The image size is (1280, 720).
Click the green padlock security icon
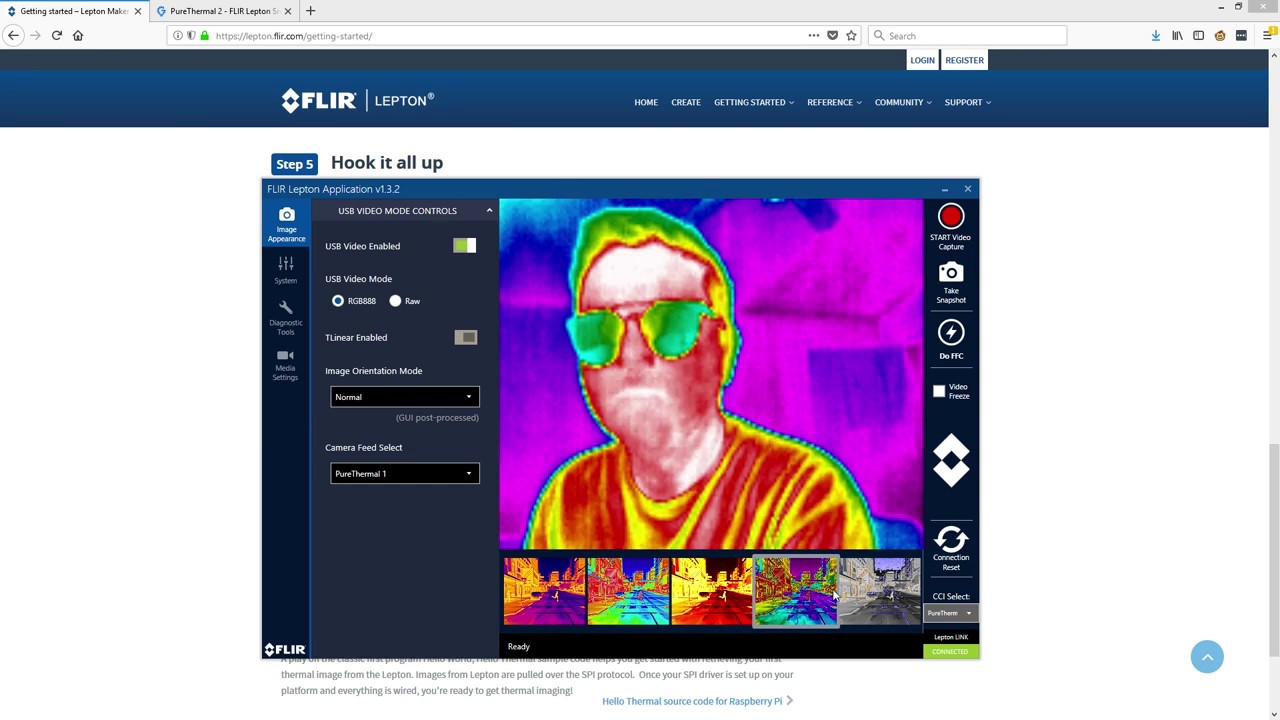tap(205, 35)
